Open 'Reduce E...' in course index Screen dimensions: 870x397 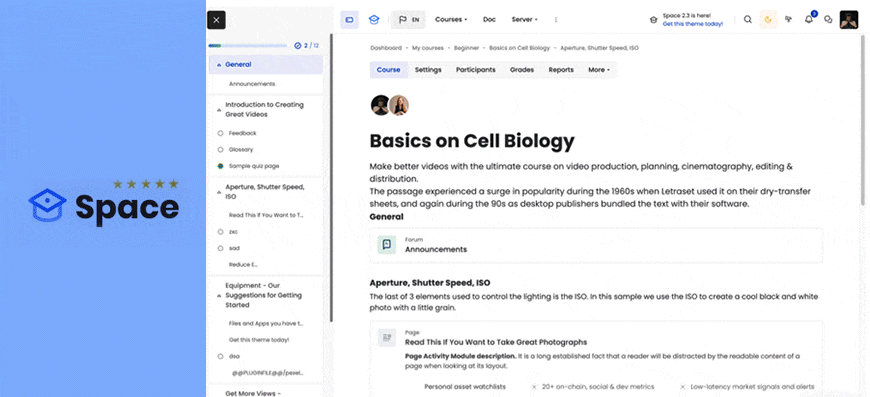point(243,264)
